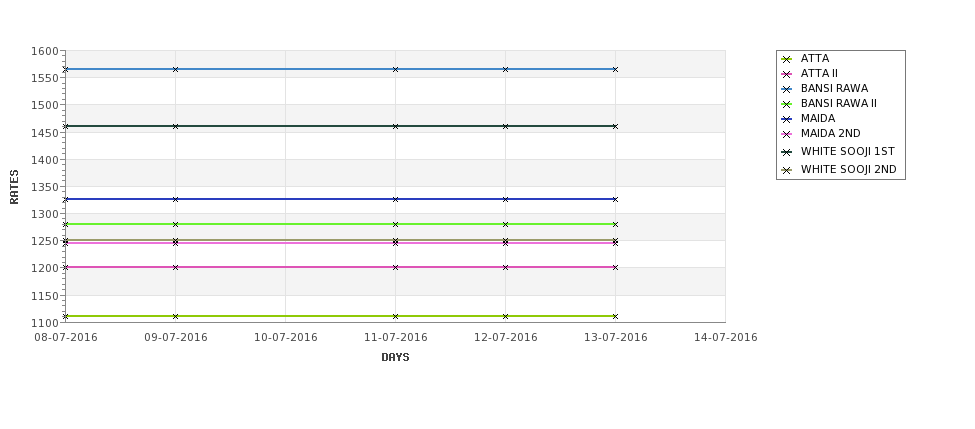Select the BANSI RAWA legend label
This screenshot has height=429, width=975.
[834, 88]
